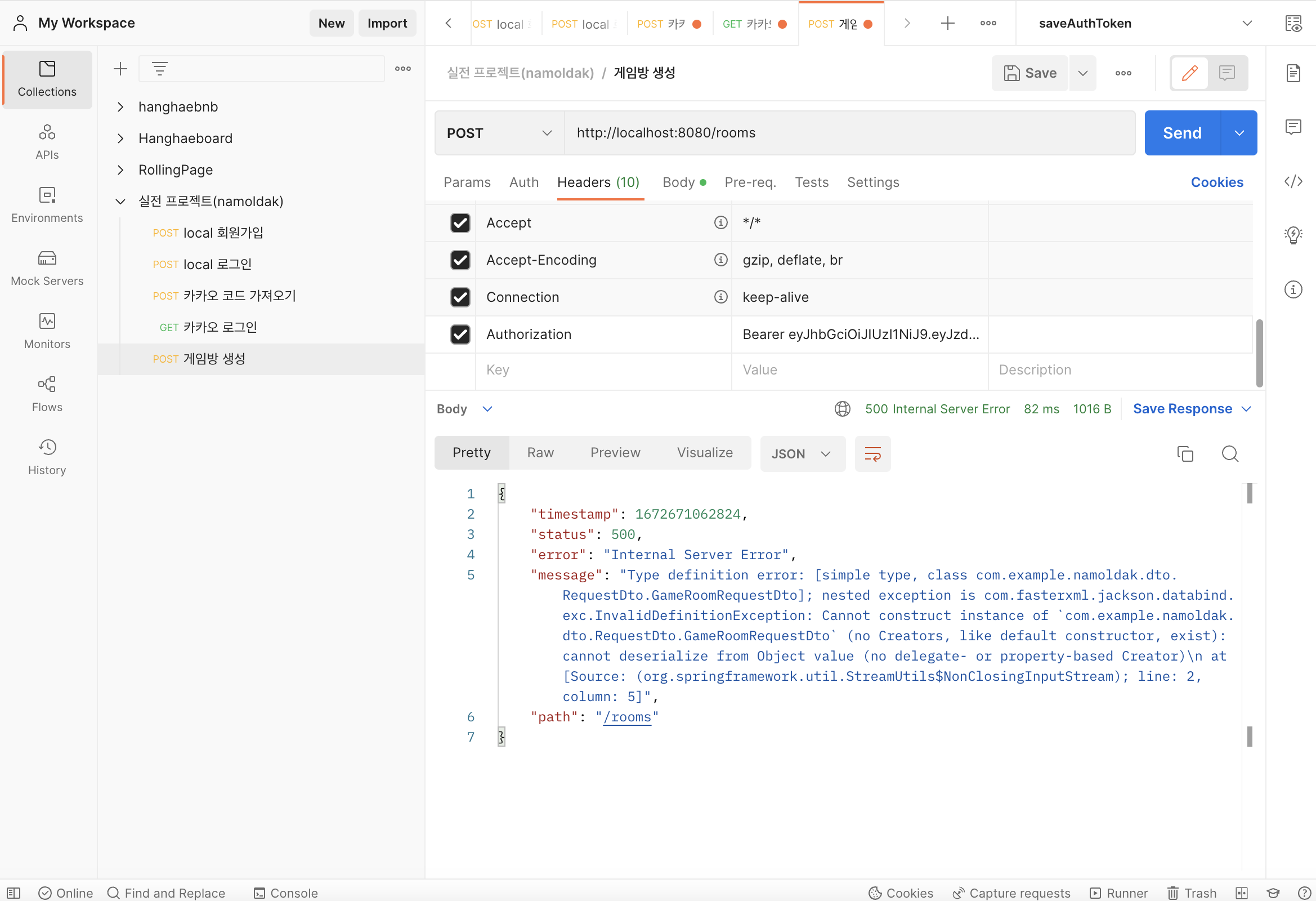Open the Cookies link

pyautogui.click(x=1216, y=182)
